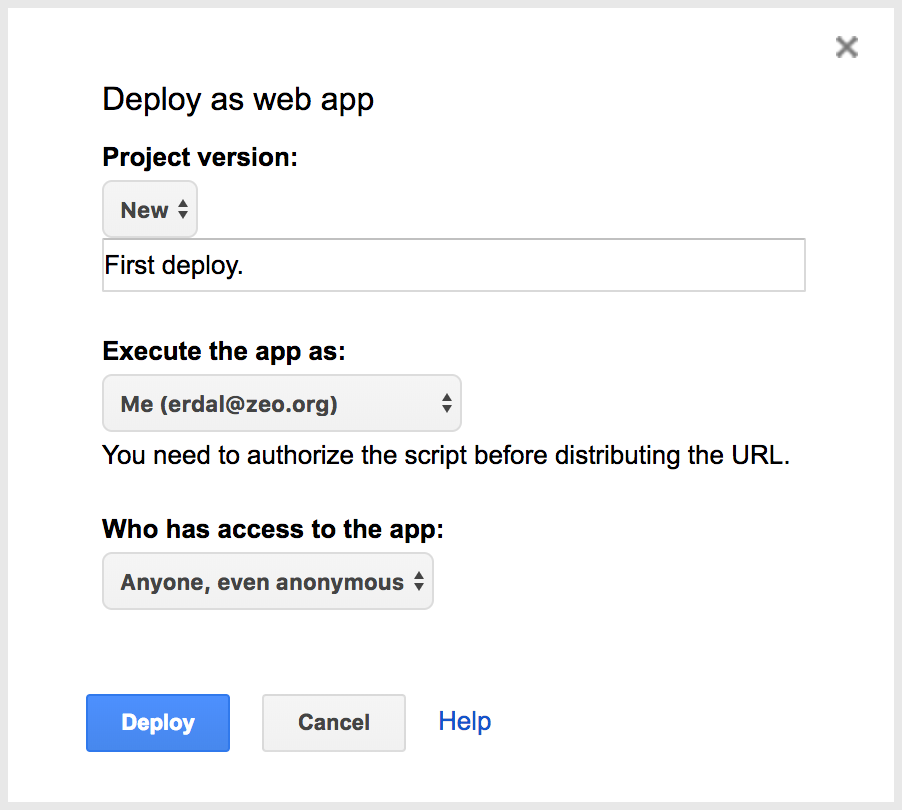Click the arrows next to Me (erdal@zeo.org)
This screenshot has width=902, height=810.
click(446, 403)
